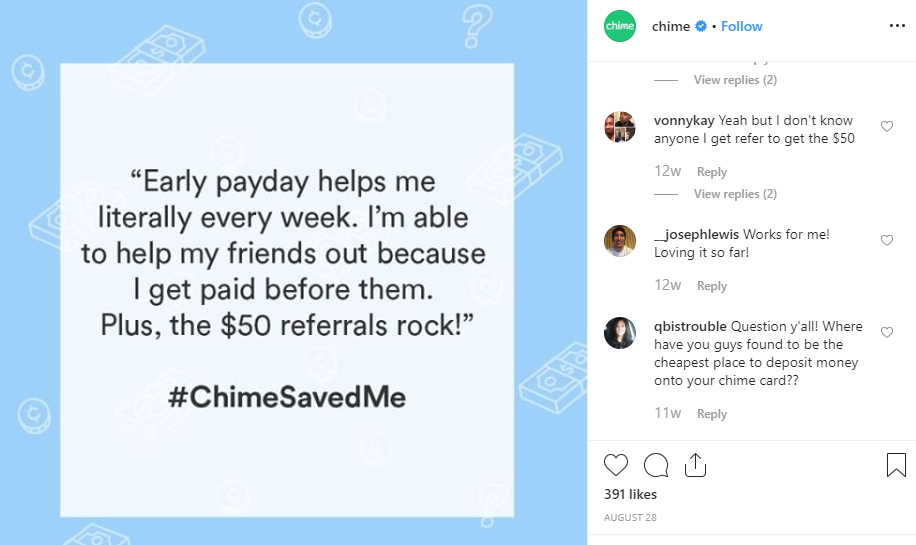Click the chime green profile logo
Viewport: 916px width, 545px height.
(620, 26)
